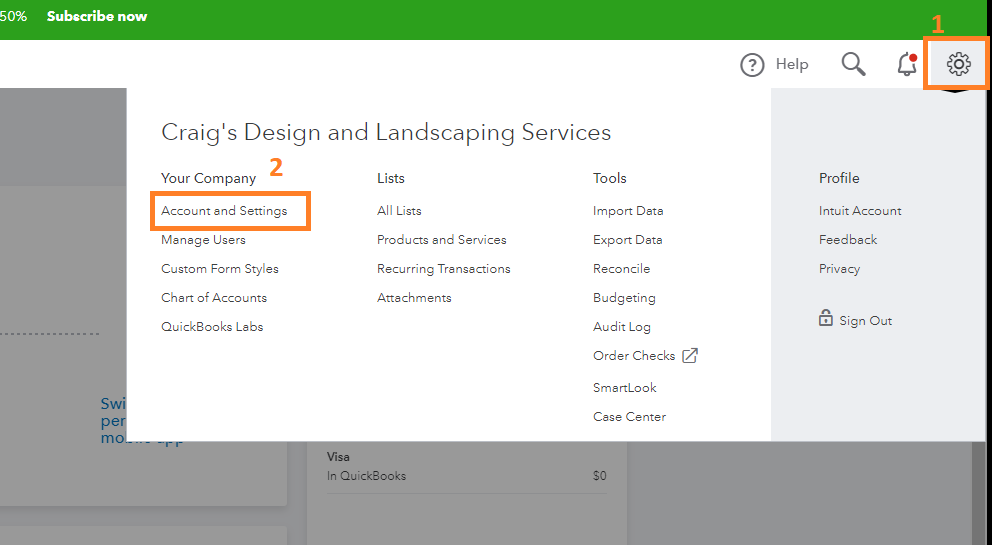Select Manage Users
Image resolution: width=992 pixels, height=545 pixels.
[203, 240]
